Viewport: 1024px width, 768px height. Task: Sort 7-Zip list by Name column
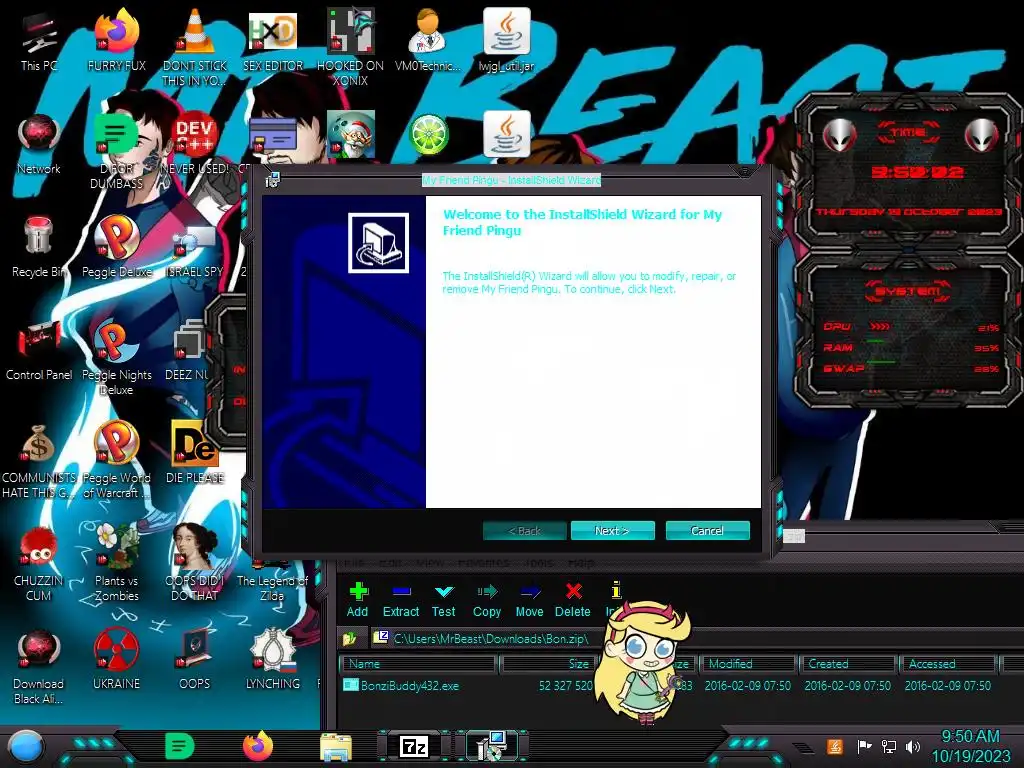click(418, 664)
